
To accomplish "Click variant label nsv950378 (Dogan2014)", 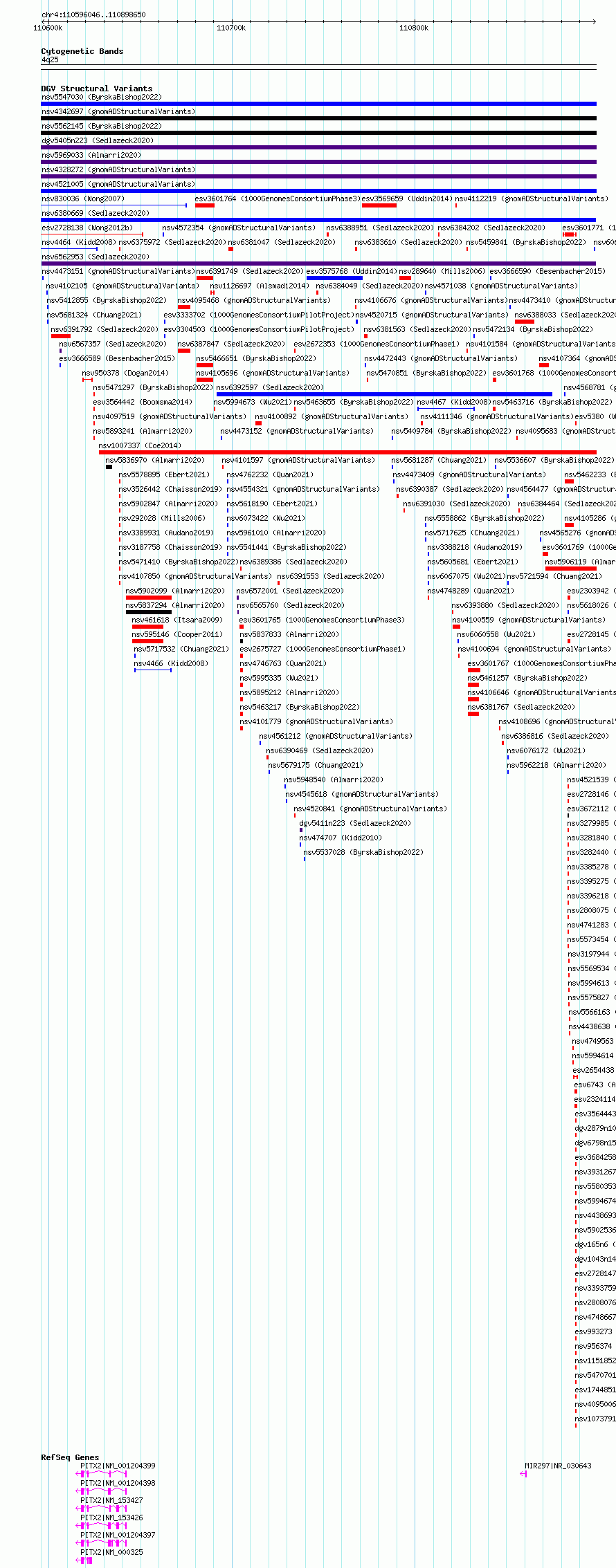I will 126,373.
